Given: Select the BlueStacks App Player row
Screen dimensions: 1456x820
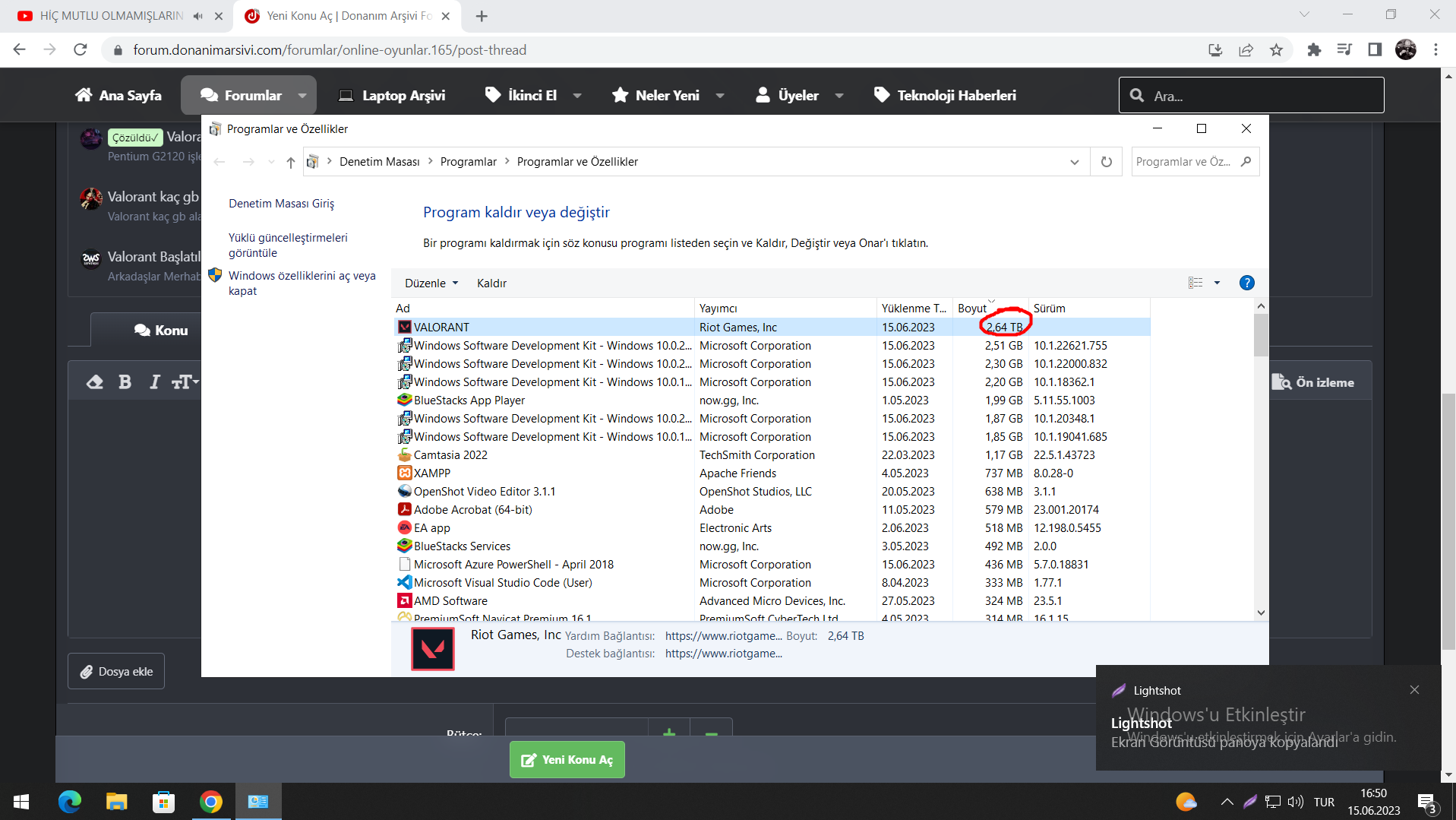Looking at the screenshot, I should click(x=772, y=400).
